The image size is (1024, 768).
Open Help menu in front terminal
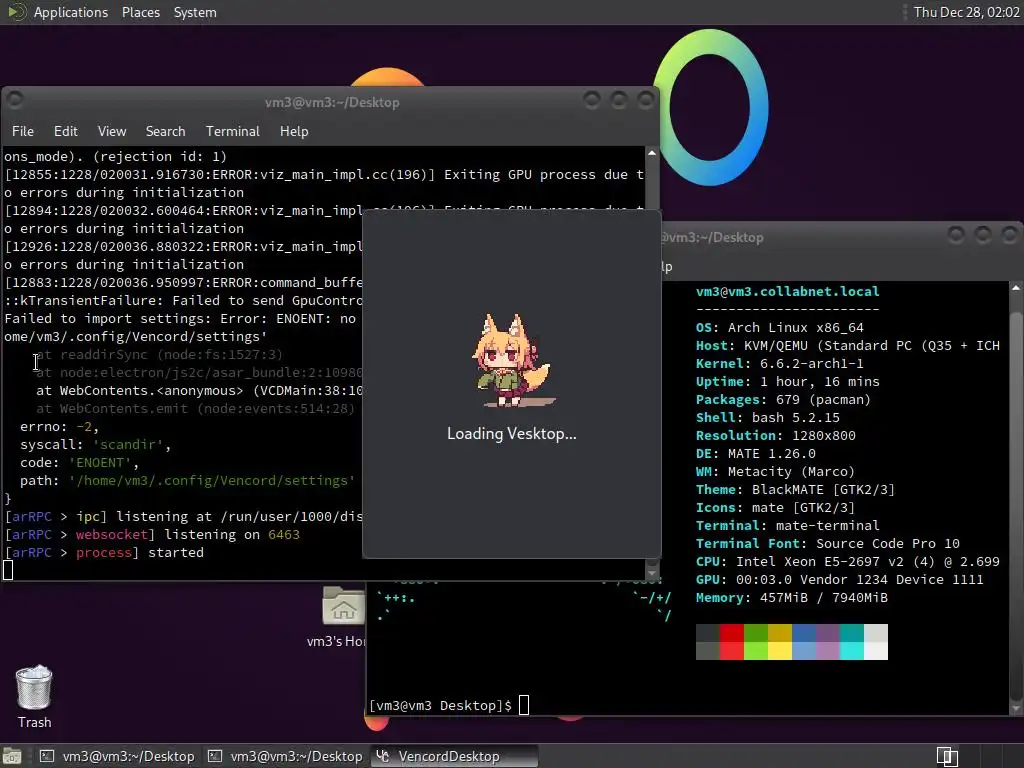[x=294, y=131]
